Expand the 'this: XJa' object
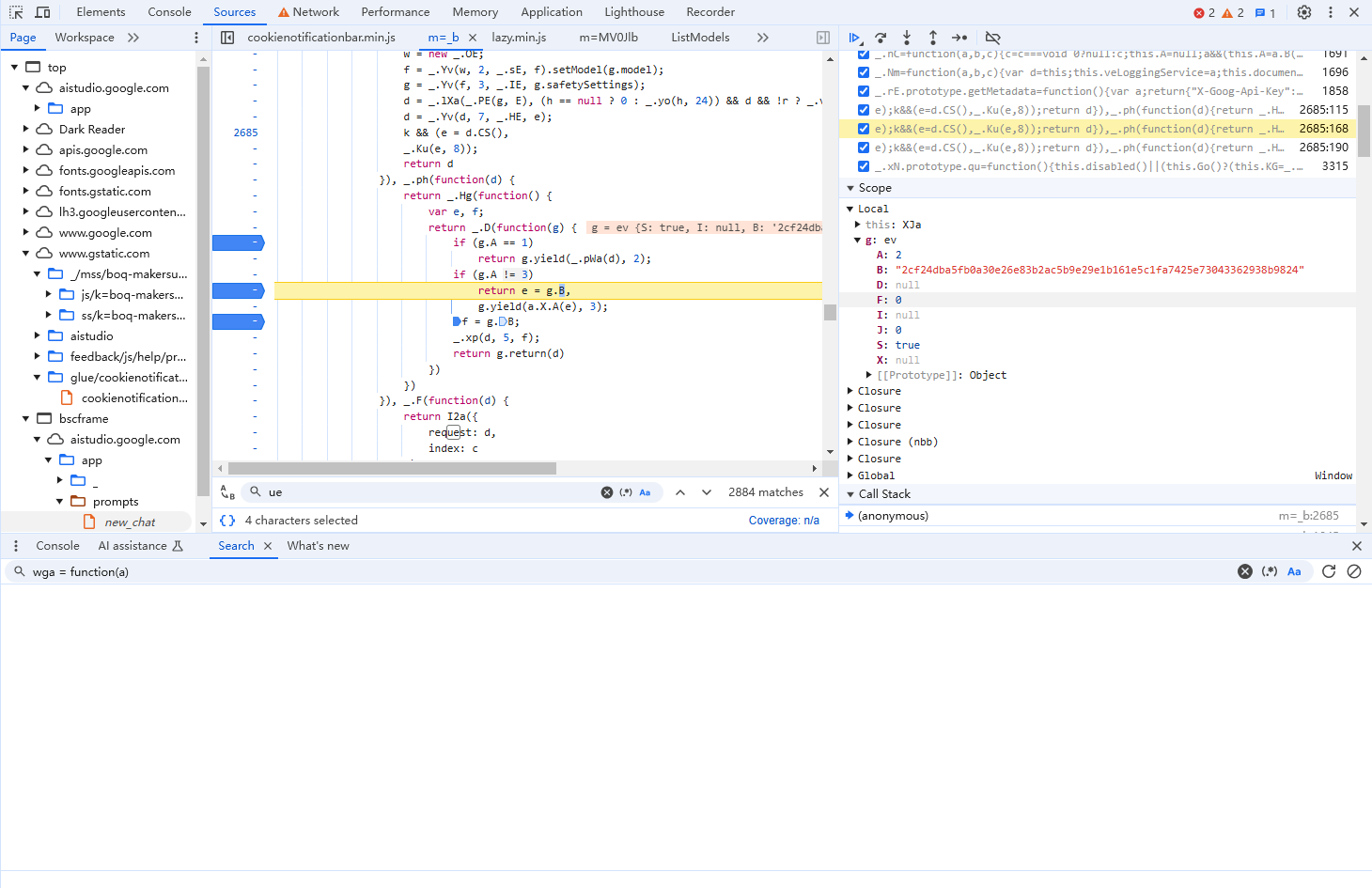The height and width of the screenshot is (888, 1372). click(858, 225)
